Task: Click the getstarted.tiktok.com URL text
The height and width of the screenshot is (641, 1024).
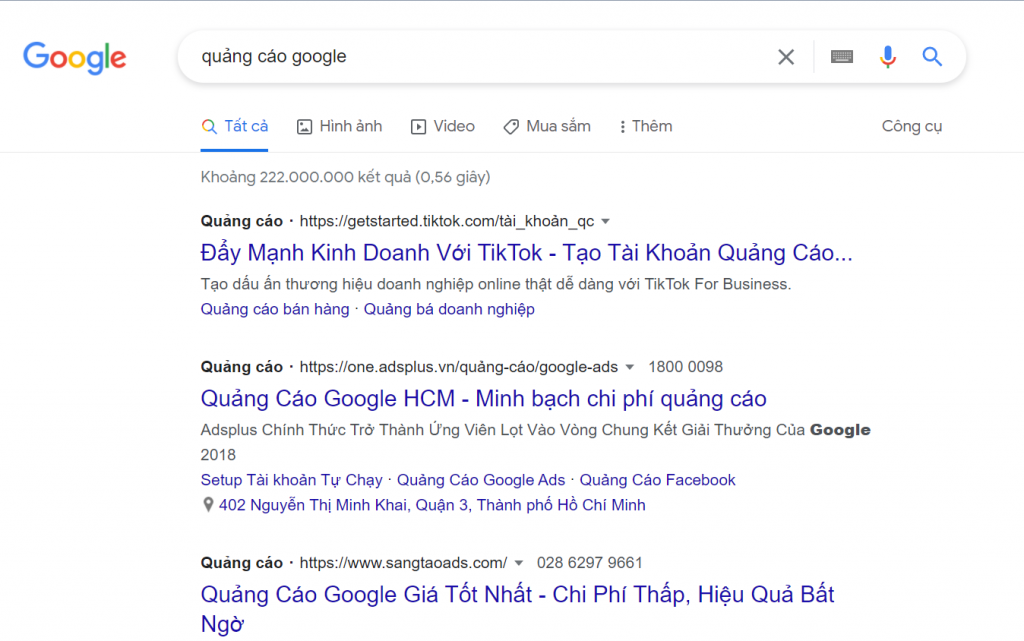Action: tap(447, 221)
